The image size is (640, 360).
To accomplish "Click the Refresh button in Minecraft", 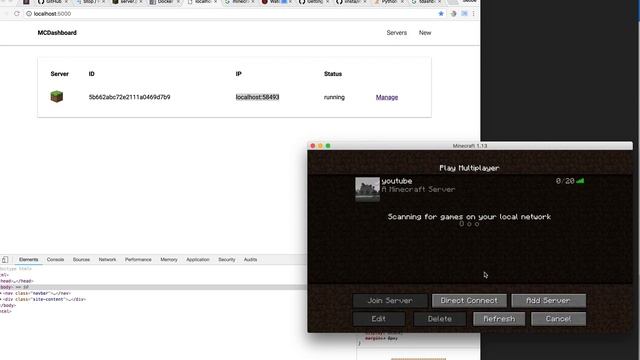I will [x=499, y=319].
